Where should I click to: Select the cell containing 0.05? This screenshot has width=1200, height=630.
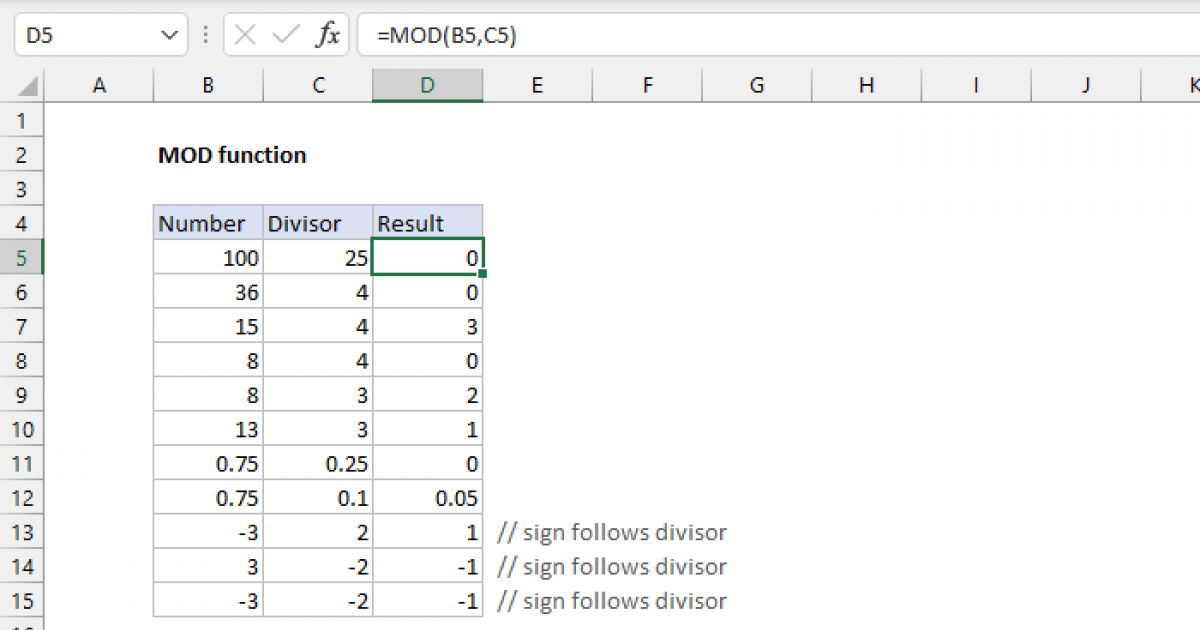click(428, 498)
